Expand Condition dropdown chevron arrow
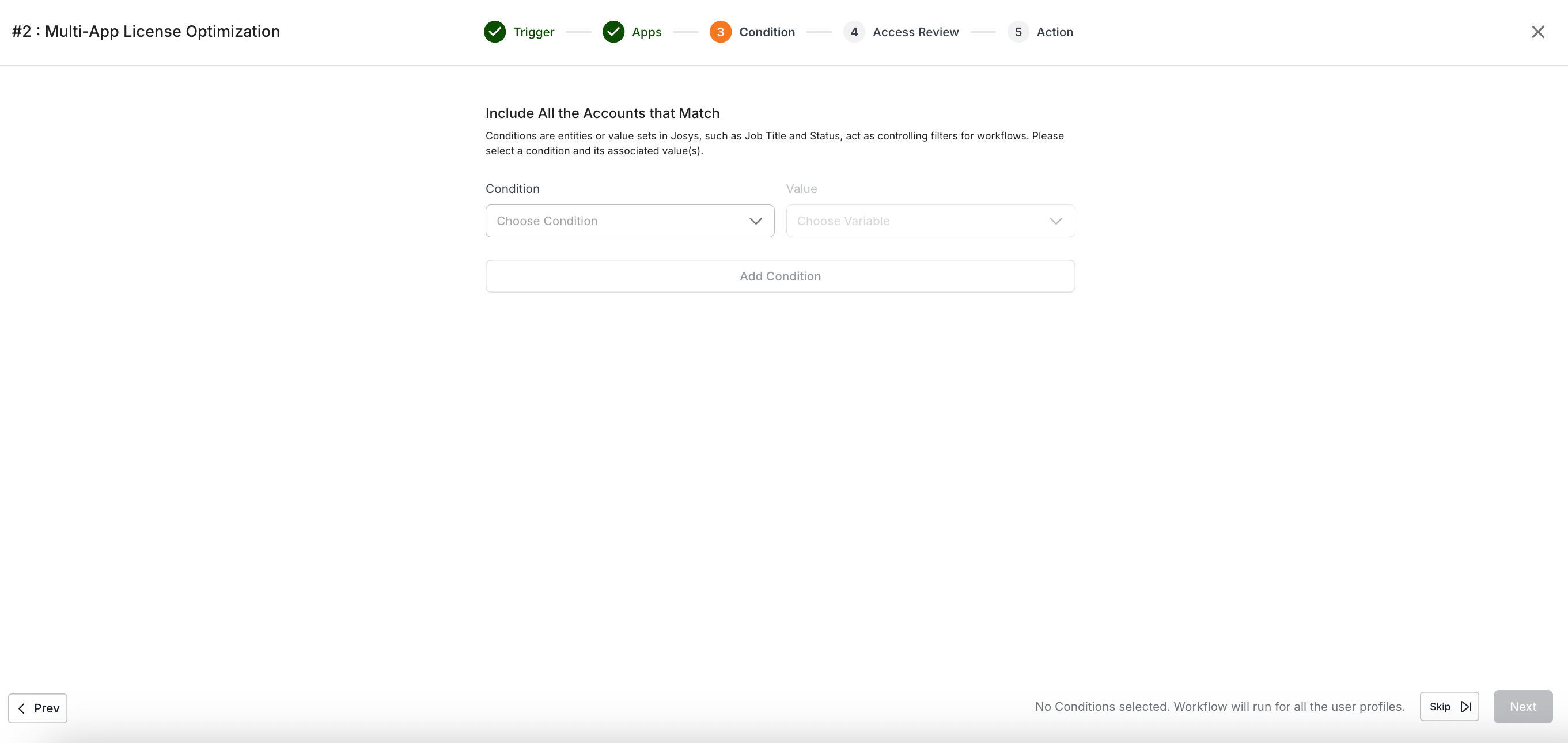The image size is (1568, 743). pos(755,221)
